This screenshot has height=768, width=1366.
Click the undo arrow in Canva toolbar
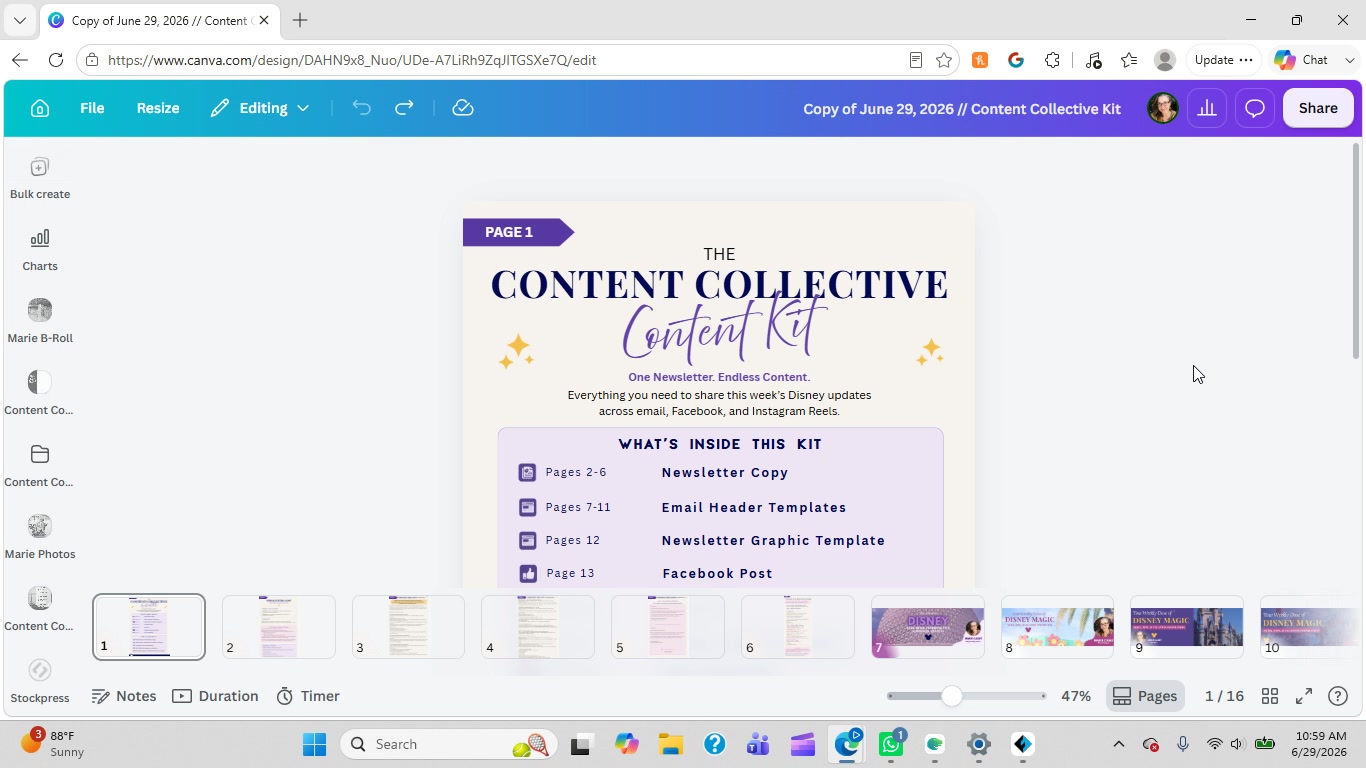click(x=361, y=108)
